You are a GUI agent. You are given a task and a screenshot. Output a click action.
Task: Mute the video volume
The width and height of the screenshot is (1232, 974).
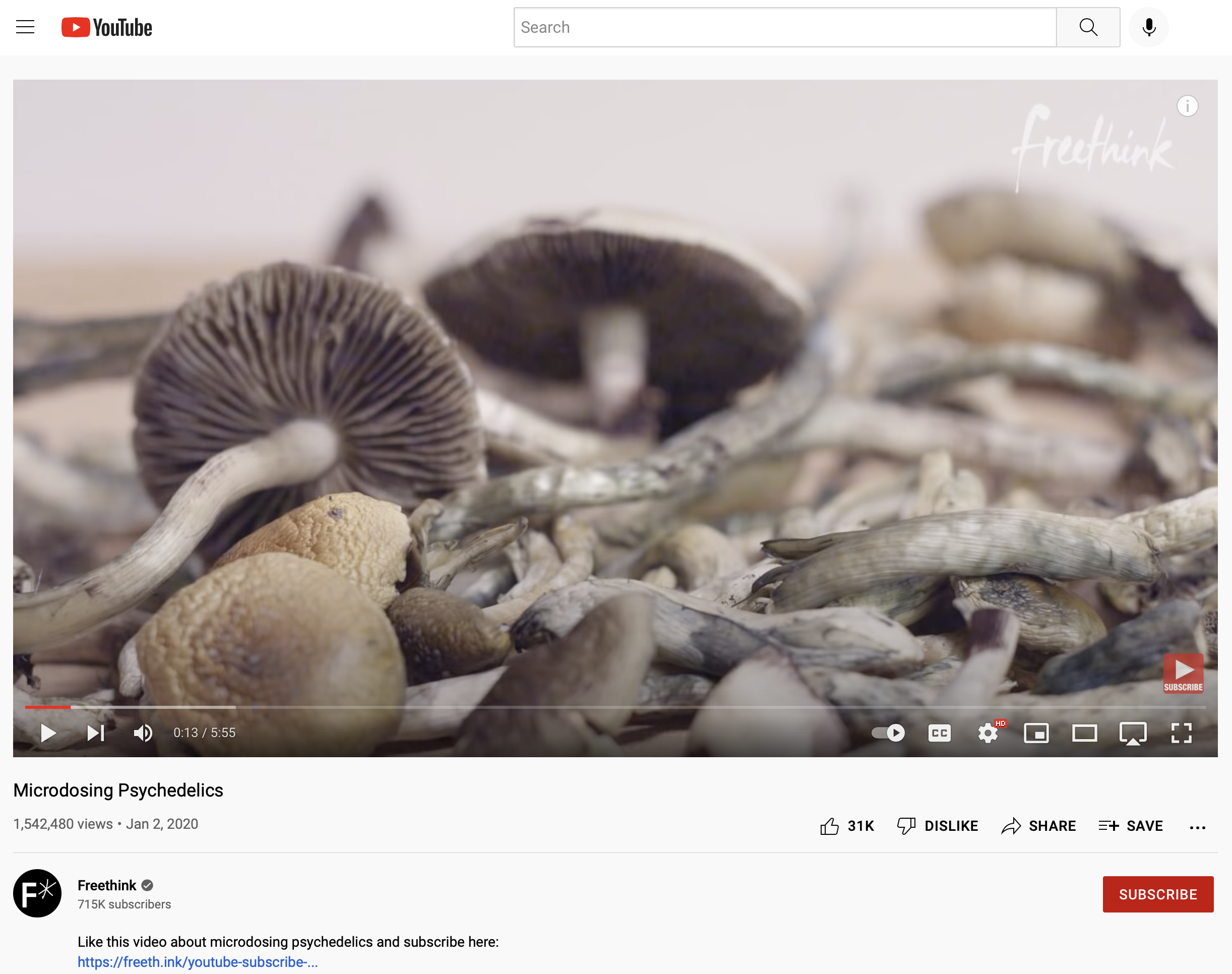coord(143,733)
